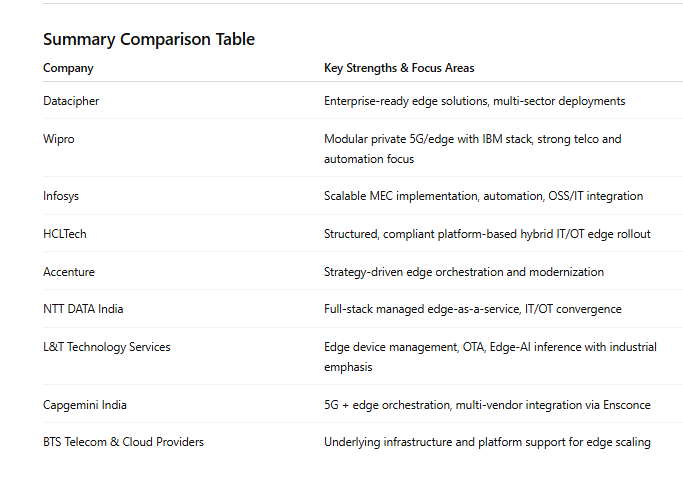Click the Company column header
Screen dimensions: 683x493
(68, 68)
